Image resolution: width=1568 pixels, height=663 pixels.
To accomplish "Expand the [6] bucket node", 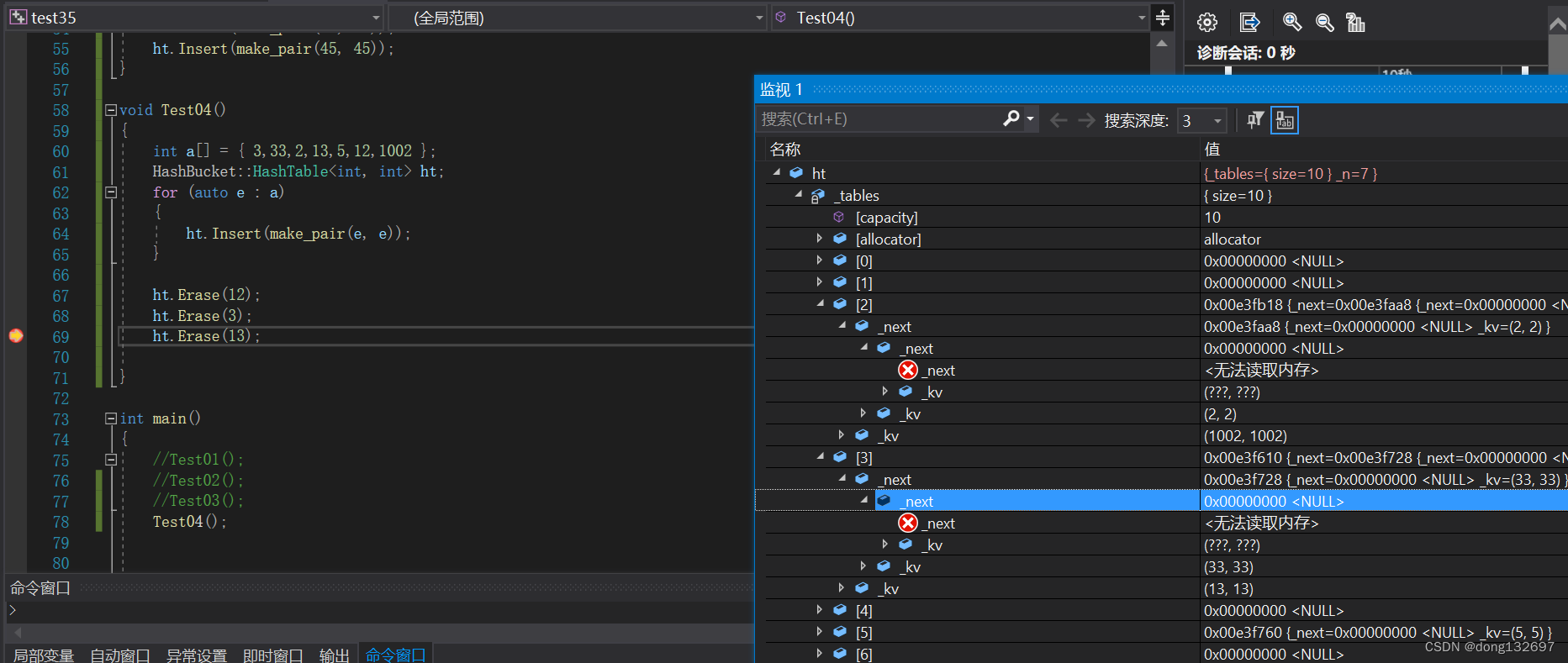I will coord(820,653).
